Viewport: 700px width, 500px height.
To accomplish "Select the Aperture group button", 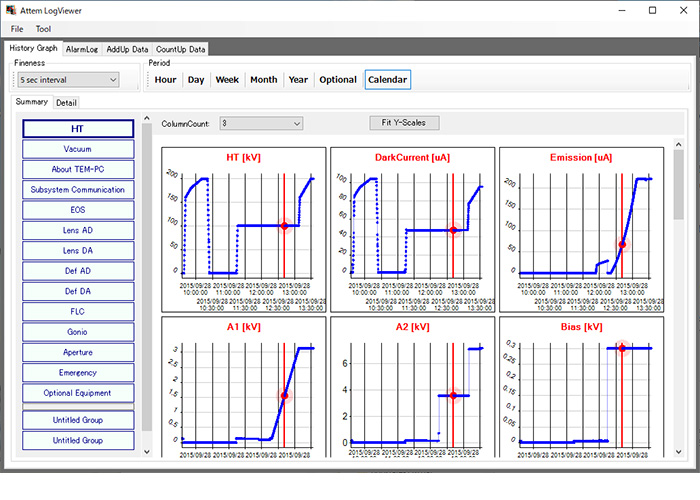I will (78, 352).
